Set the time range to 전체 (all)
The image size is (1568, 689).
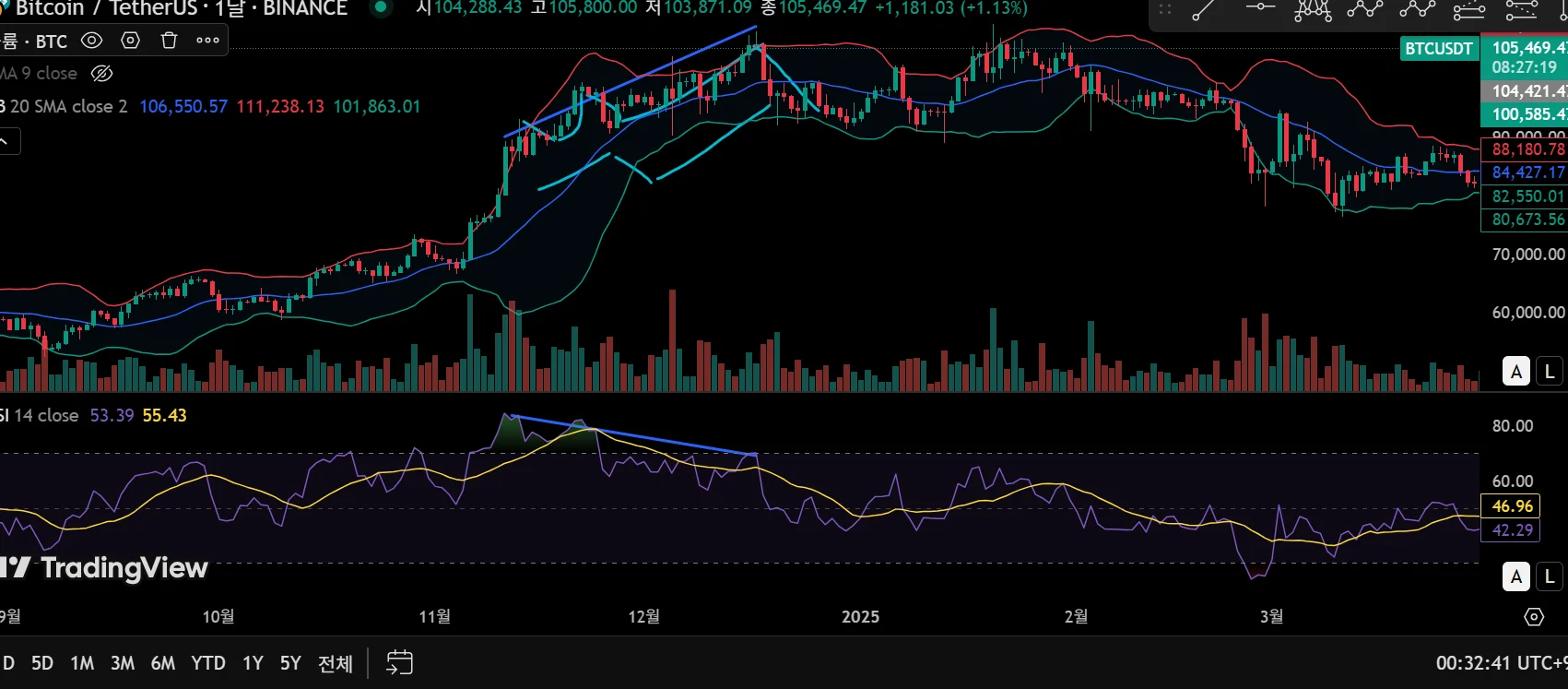336,663
